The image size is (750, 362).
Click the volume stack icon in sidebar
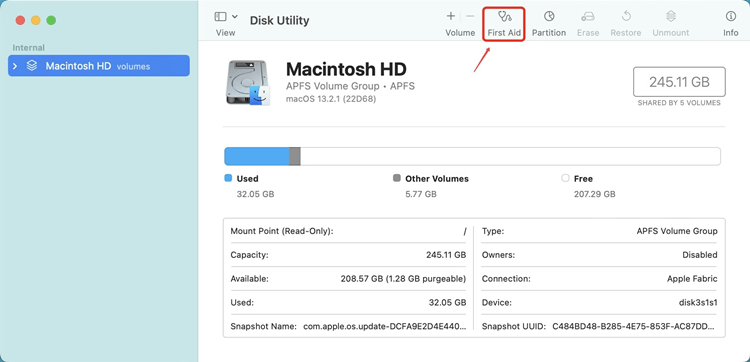click(32, 66)
